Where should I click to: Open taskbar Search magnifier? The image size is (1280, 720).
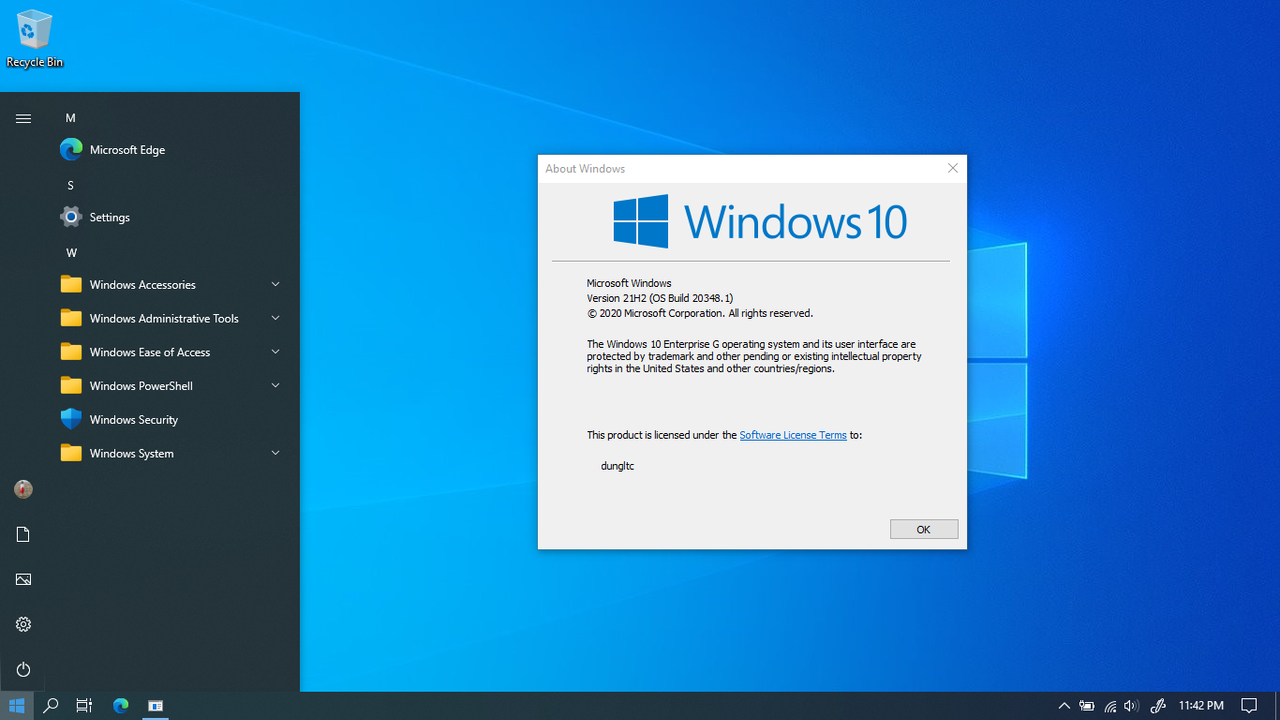50,706
